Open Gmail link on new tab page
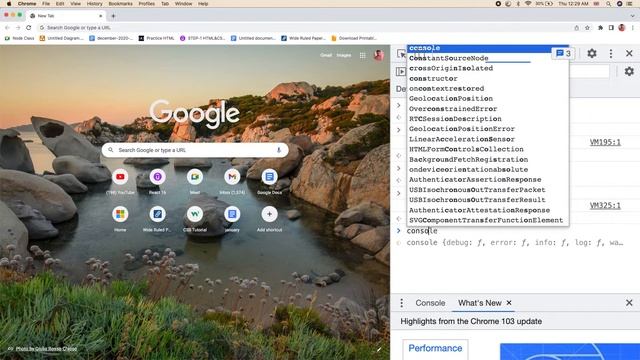This screenshot has width=640, height=360. [x=326, y=55]
